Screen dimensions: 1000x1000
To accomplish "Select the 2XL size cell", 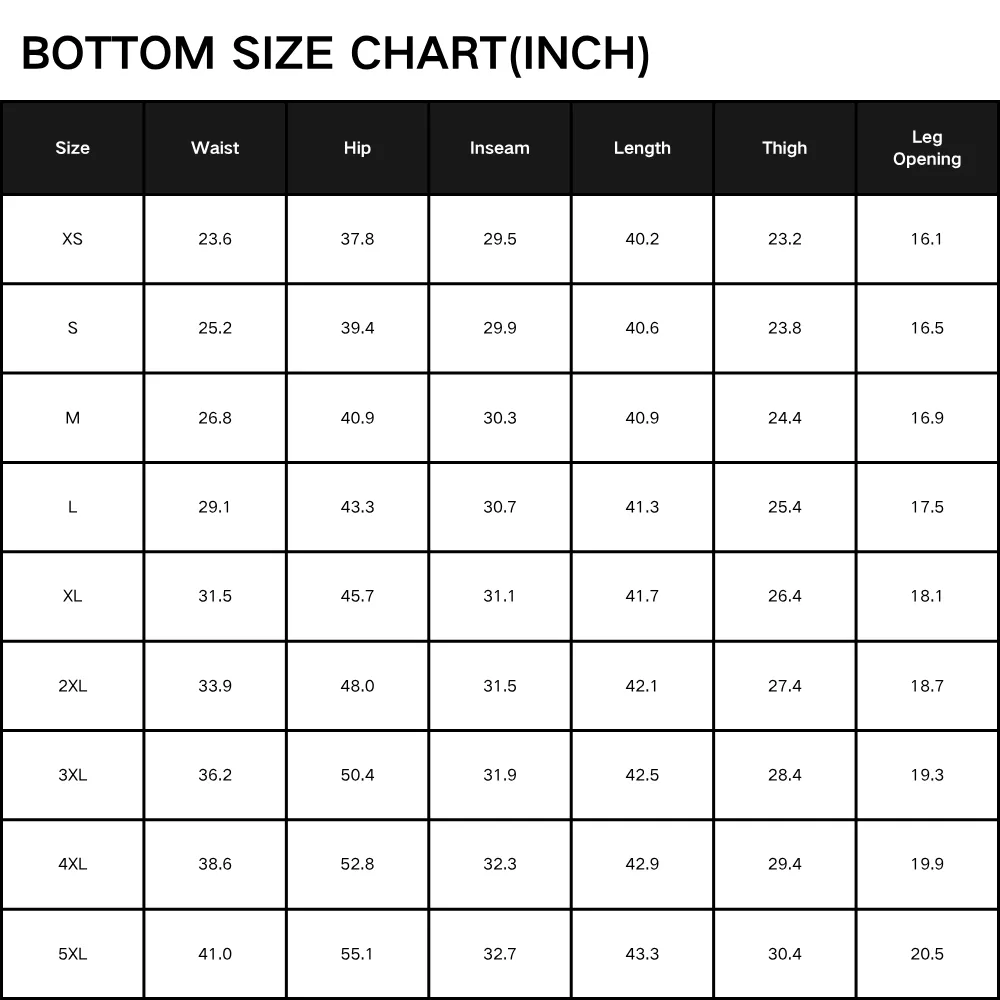I will pyautogui.click(x=72, y=686).
